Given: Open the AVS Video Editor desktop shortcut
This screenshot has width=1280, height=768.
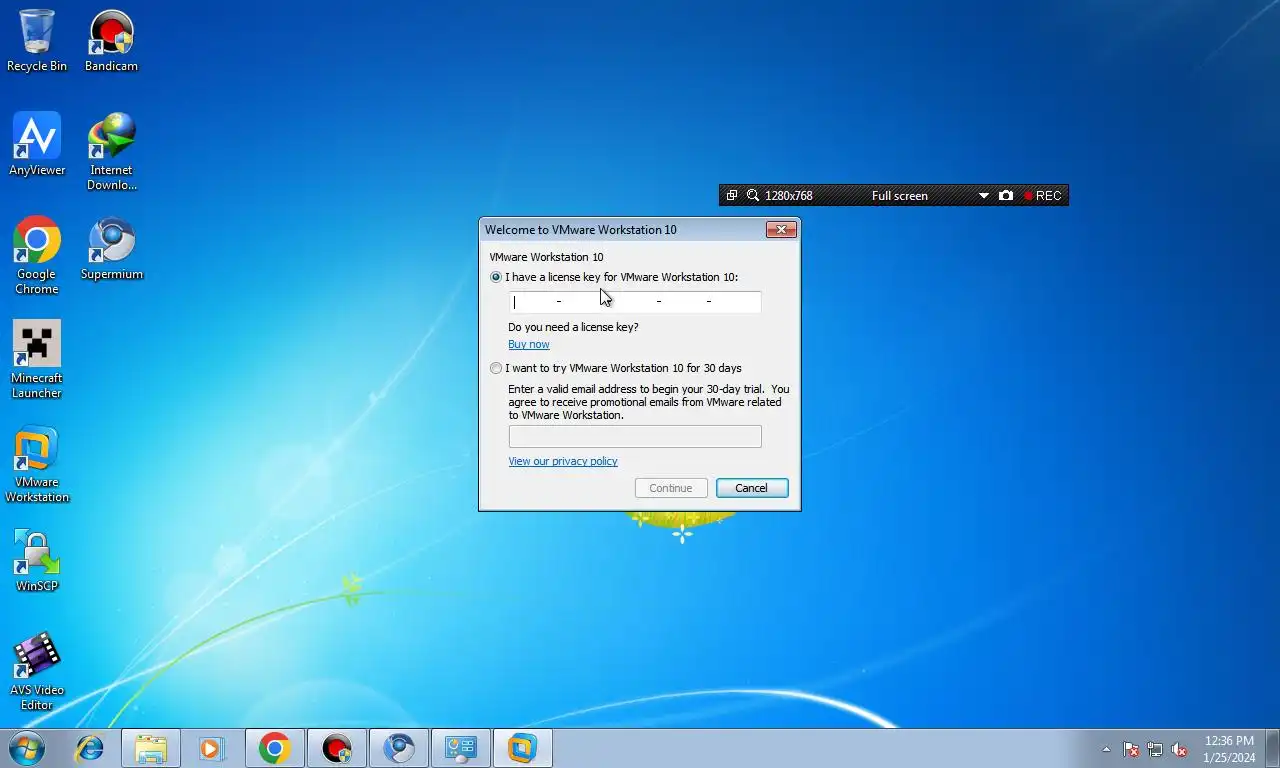Looking at the screenshot, I should pos(37,672).
